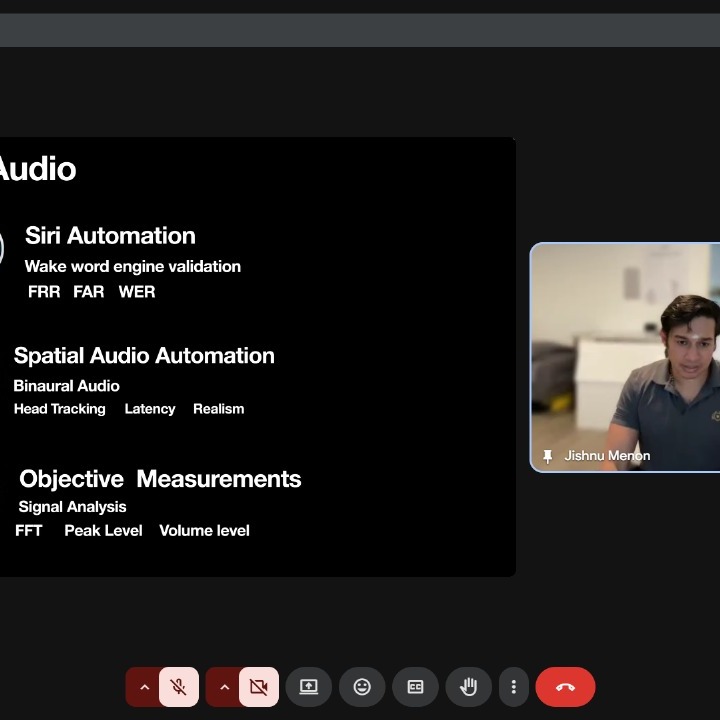Click the circular icon left of Siri Automation
The height and width of the screenshot is (720, 720).
click(1, 248)
